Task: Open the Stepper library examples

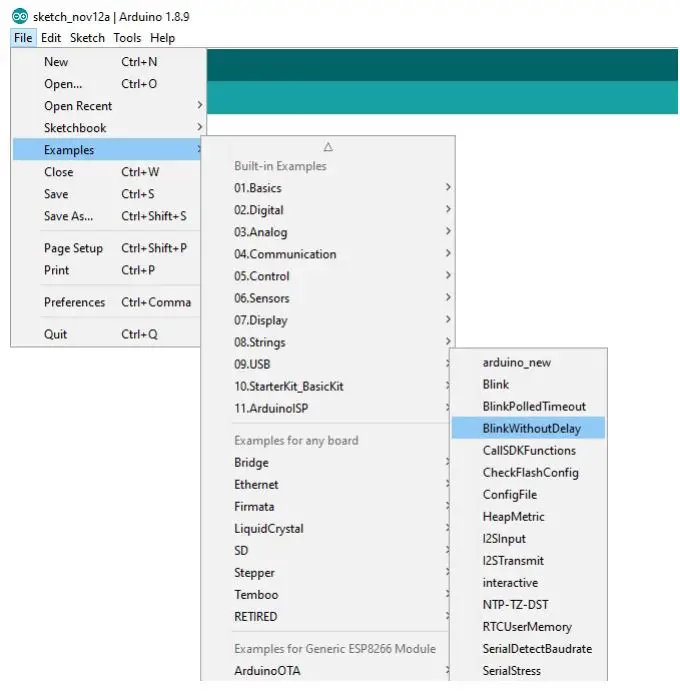Action: (326, 573)
